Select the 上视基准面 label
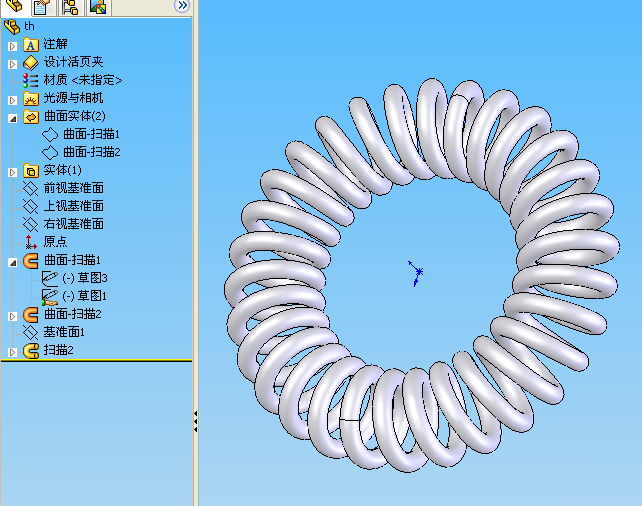Image resolution: width=642 pixels, height=506 pixels. point(74,206)
